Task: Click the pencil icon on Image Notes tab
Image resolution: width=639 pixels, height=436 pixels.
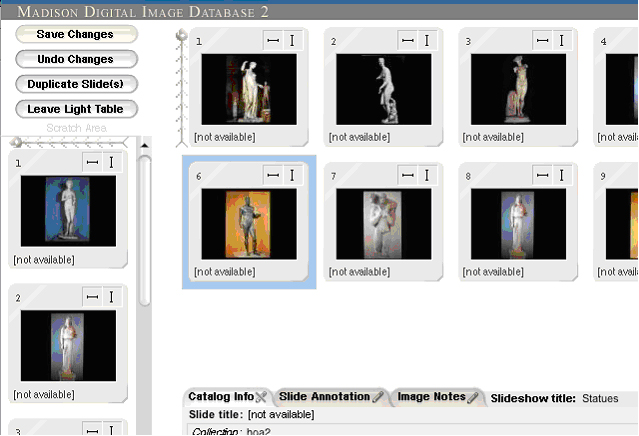Action: [472, 397]
